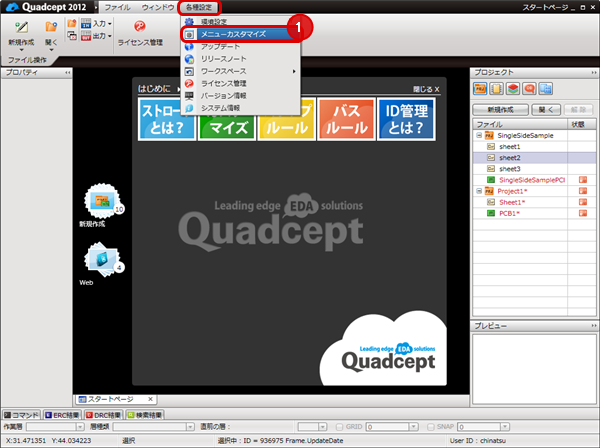Screen dimensions: 600x448
Task: Choose リリースノート menu entry
Action: coord(240,59)
